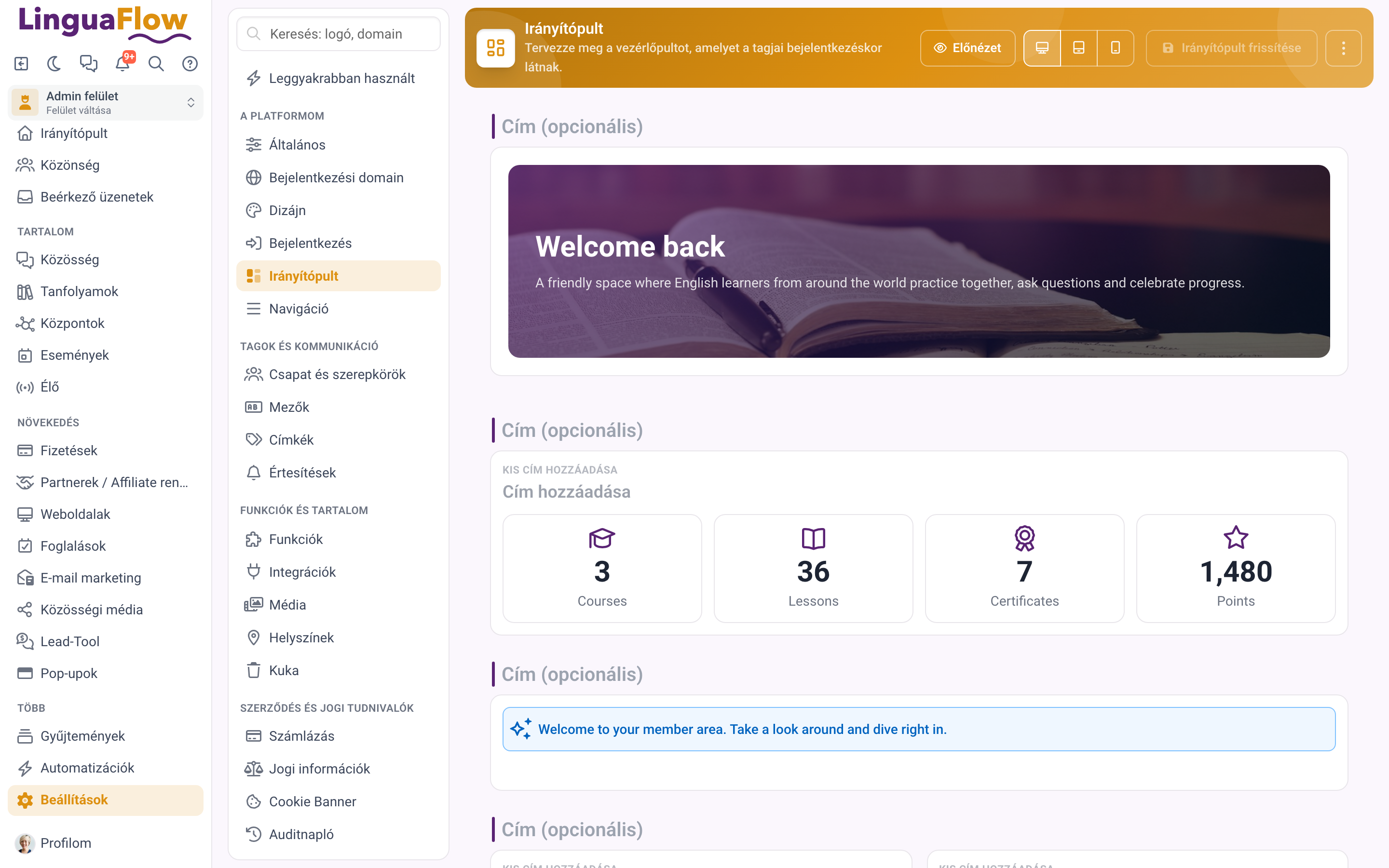Viewport: 1389px width, 868px height.
Task: Open Profilom profile page
Action: (x=106, y=843)
